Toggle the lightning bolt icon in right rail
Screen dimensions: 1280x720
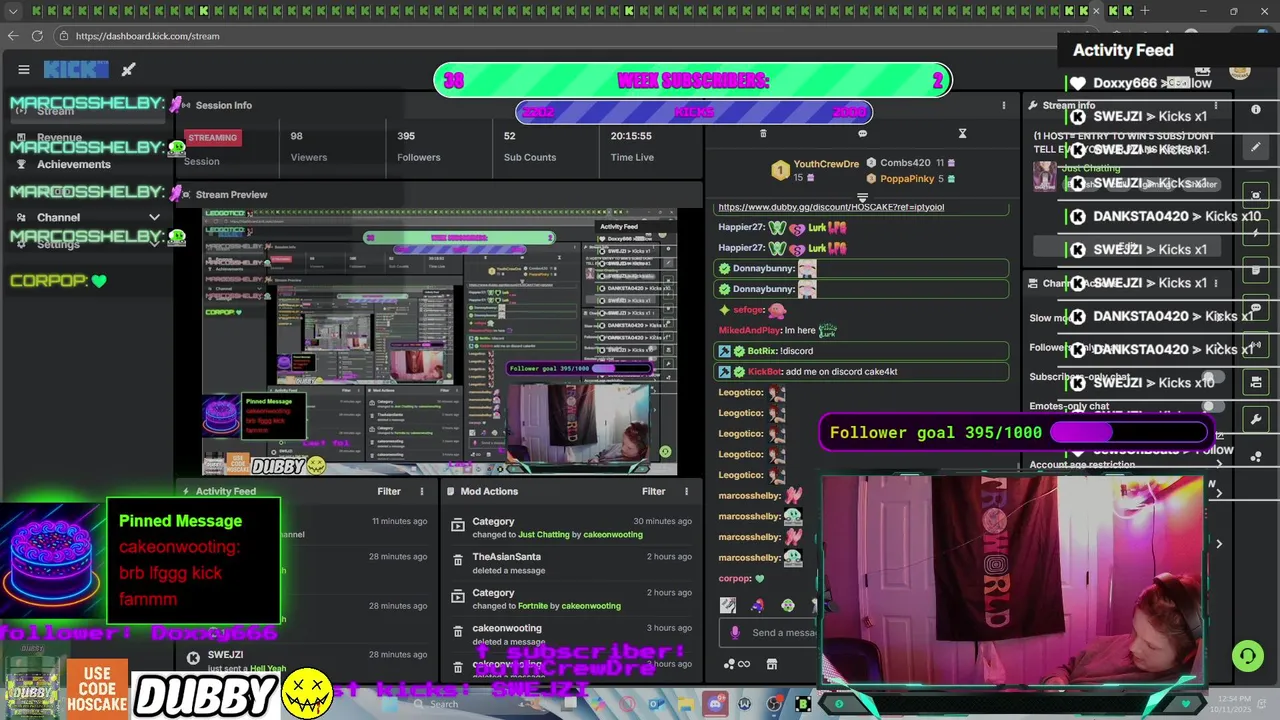(1257, 232)
